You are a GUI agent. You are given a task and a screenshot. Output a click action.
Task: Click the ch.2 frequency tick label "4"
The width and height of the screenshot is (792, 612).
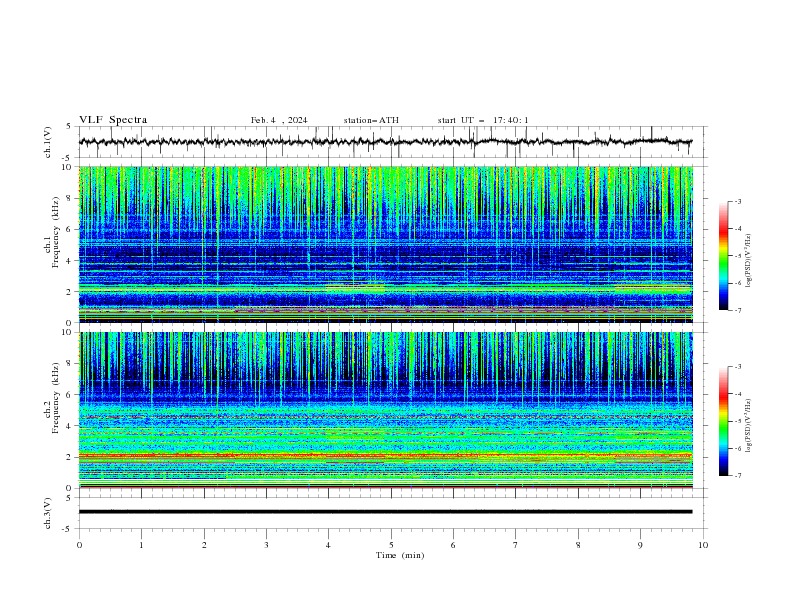(70, 426)
